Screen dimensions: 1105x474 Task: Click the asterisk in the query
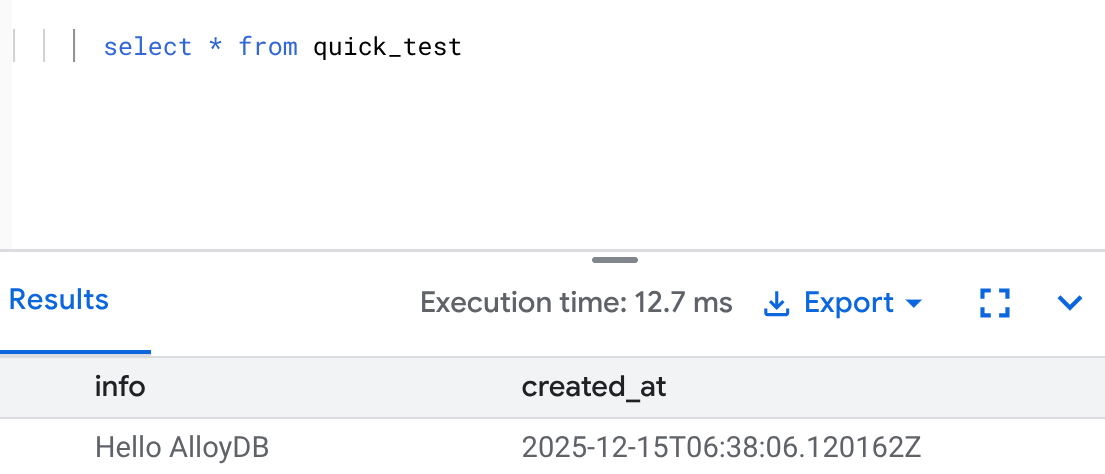tap(215, 47)
